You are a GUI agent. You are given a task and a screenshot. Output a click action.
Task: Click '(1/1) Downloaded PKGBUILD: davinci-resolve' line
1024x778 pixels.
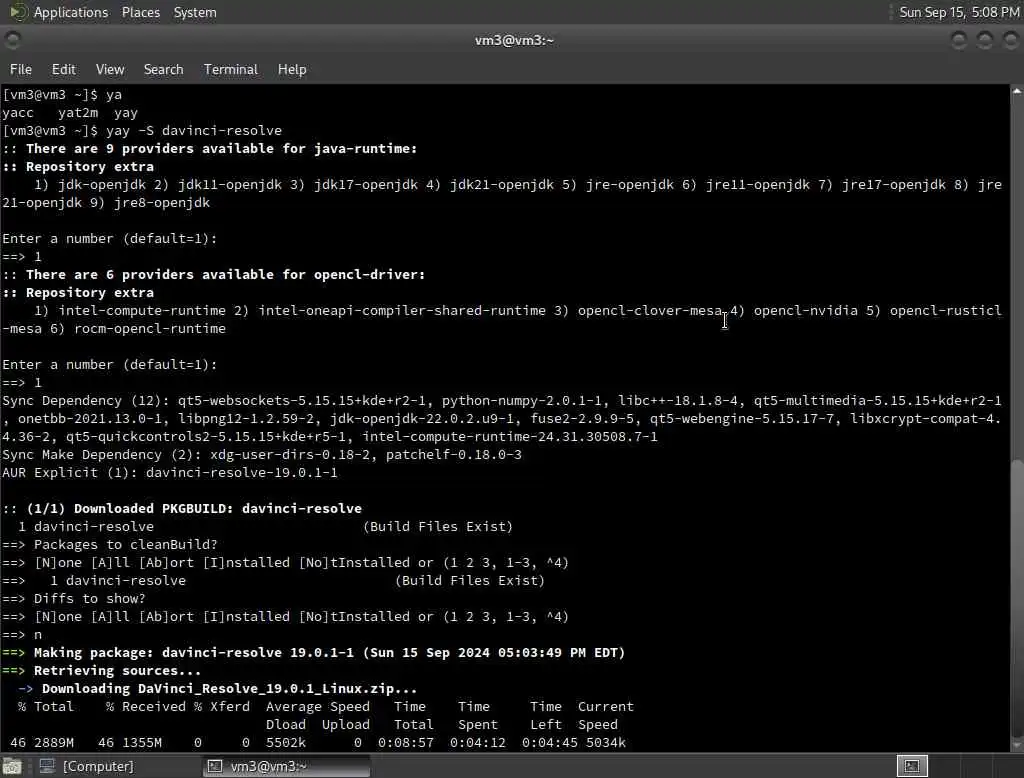point(182,509)
